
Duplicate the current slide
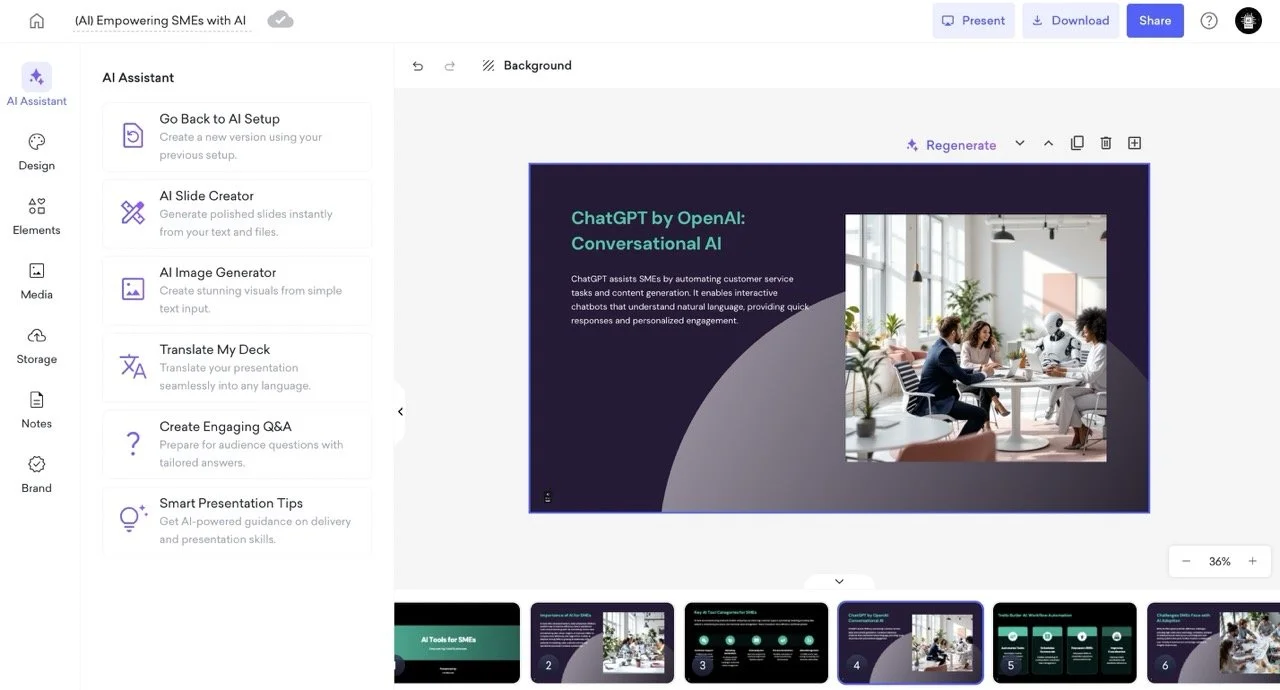(1077, 143)
